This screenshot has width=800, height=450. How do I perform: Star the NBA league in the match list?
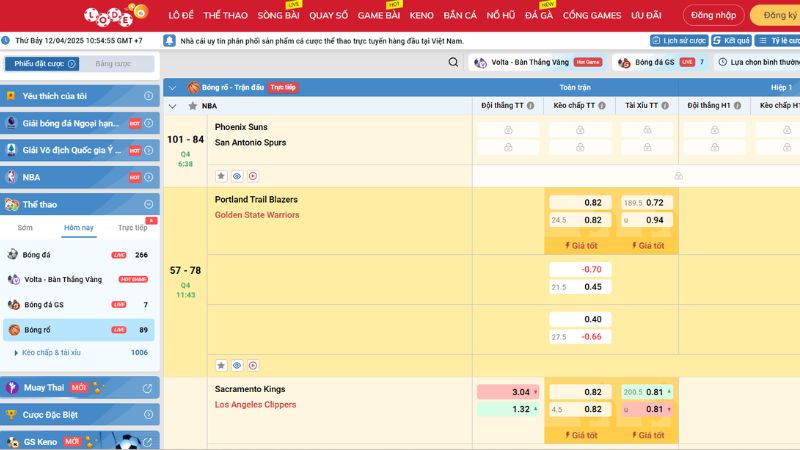coord(192,105)
